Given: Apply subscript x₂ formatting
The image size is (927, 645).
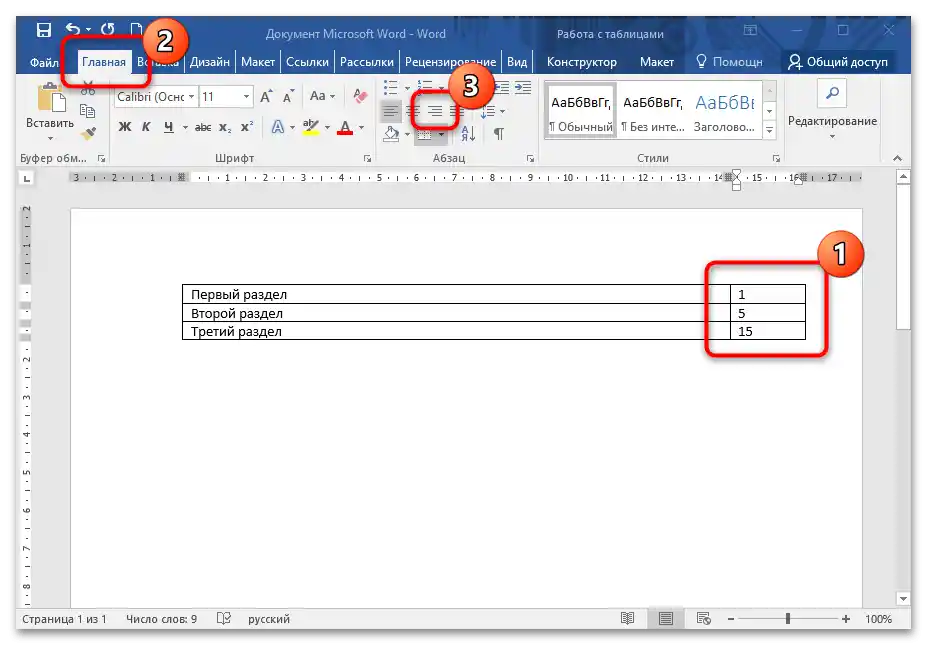Looking at the screenshot, I should pos(225,127).
